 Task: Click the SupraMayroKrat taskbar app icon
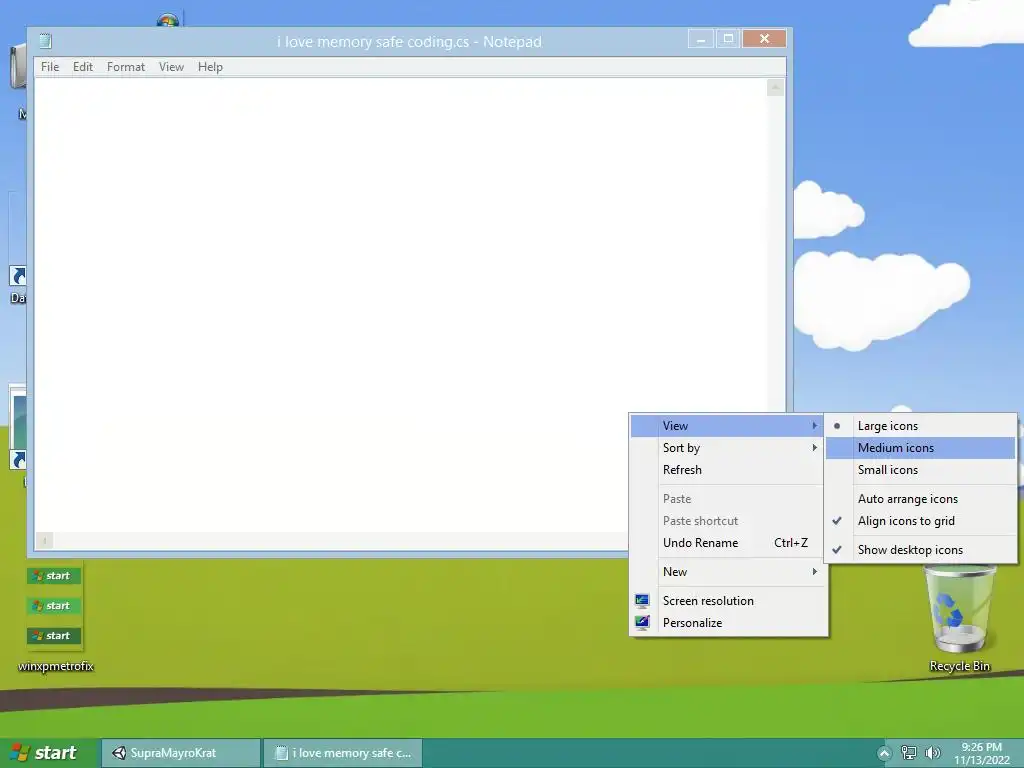[119, 753]
